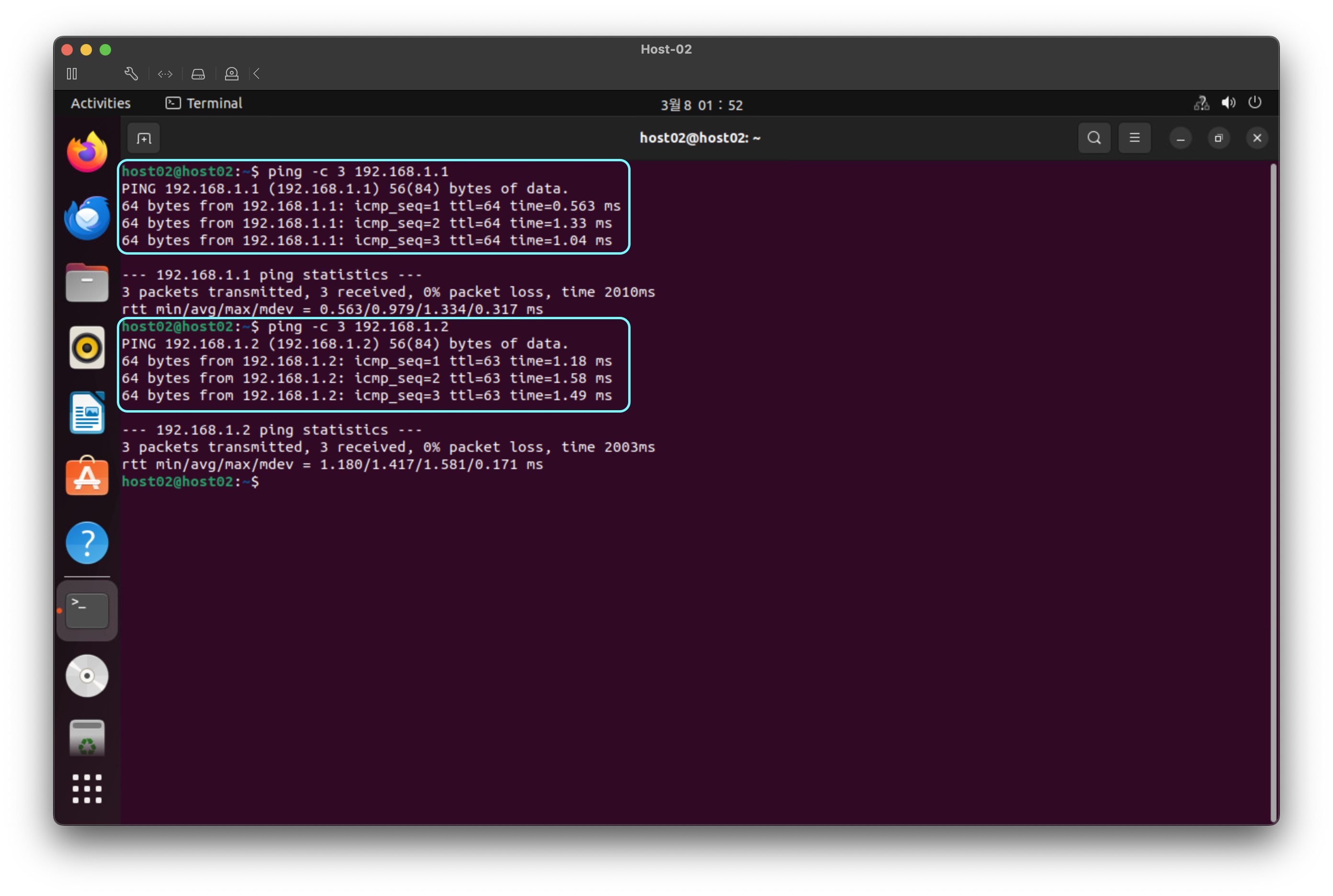
Task: Open terminal search with magnifier
Action: [x=1094, y=138]
